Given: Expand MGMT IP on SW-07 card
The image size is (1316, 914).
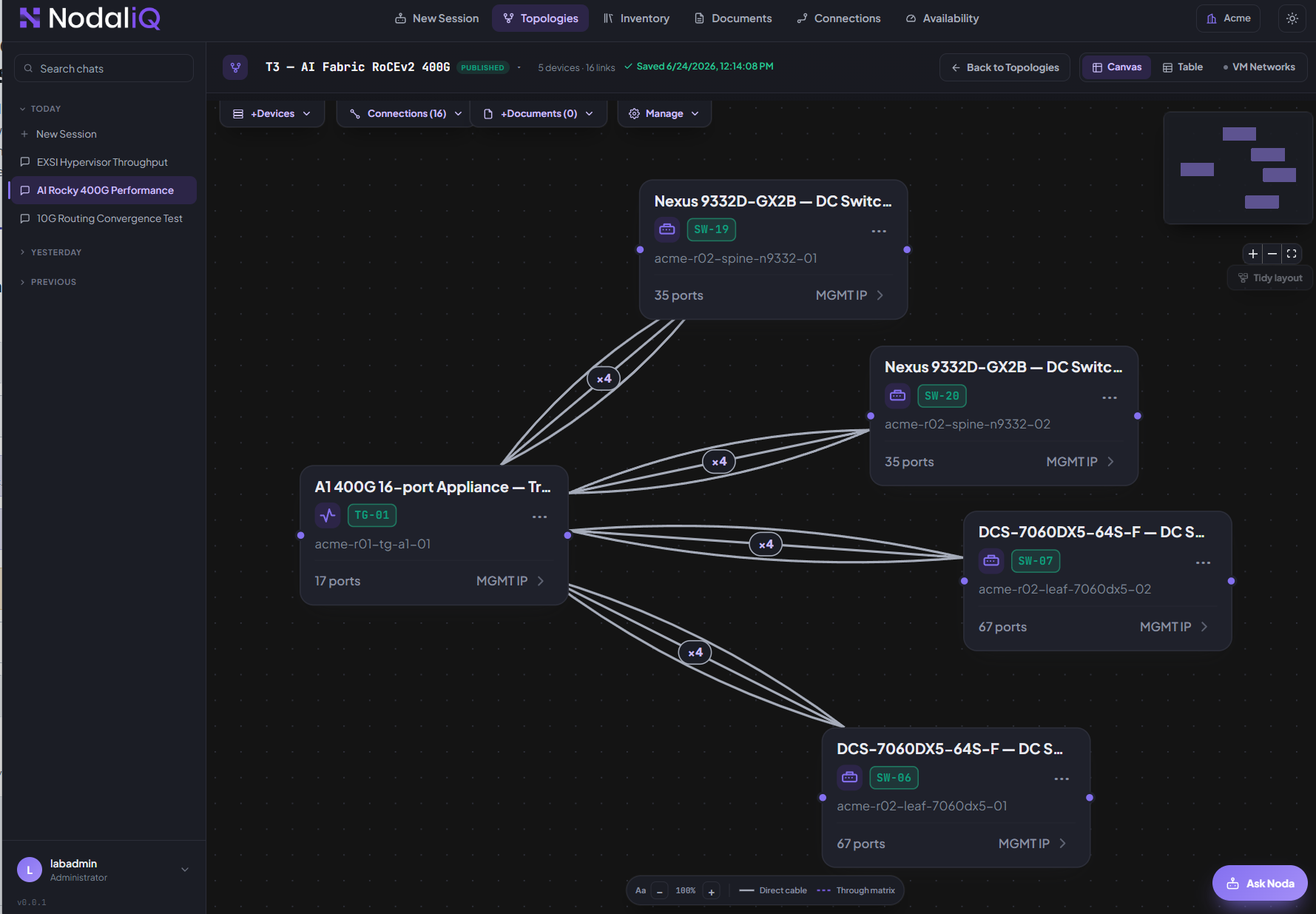Looking at the screenshot, I should pos(1173,627).
